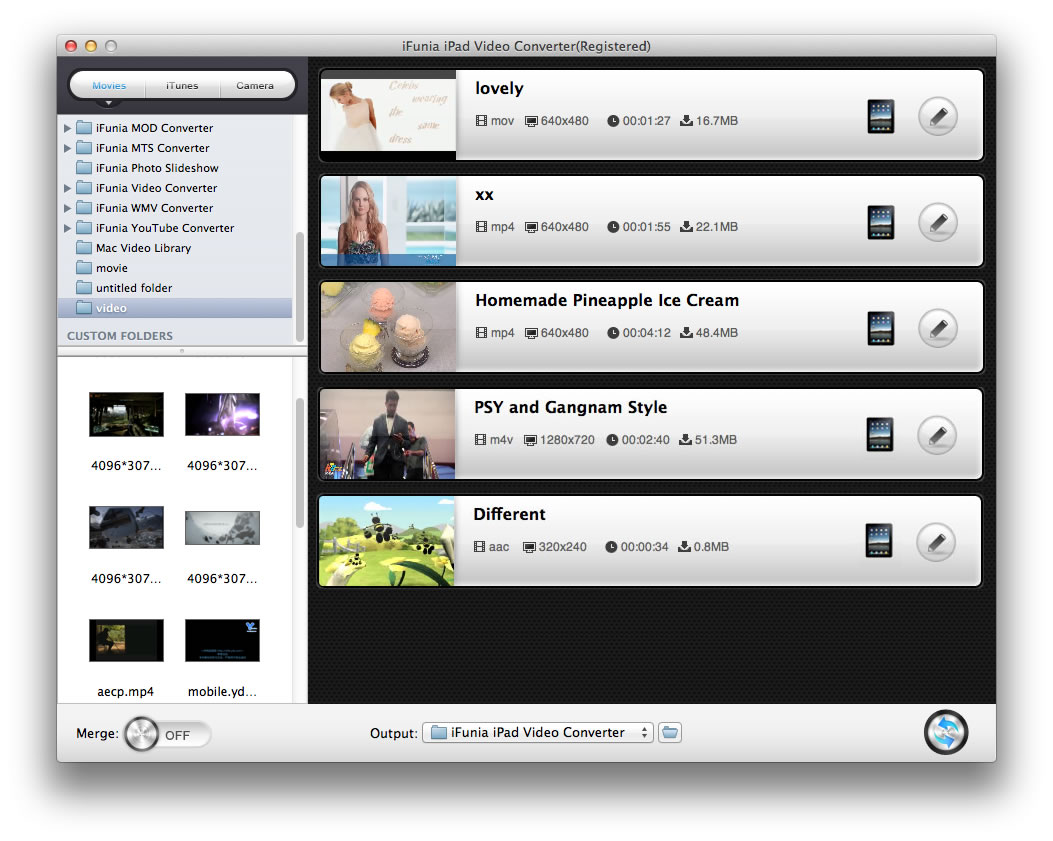
Task: Select the PSY and Gangnam Style thumbnail
Action: (x=387, y=434)
